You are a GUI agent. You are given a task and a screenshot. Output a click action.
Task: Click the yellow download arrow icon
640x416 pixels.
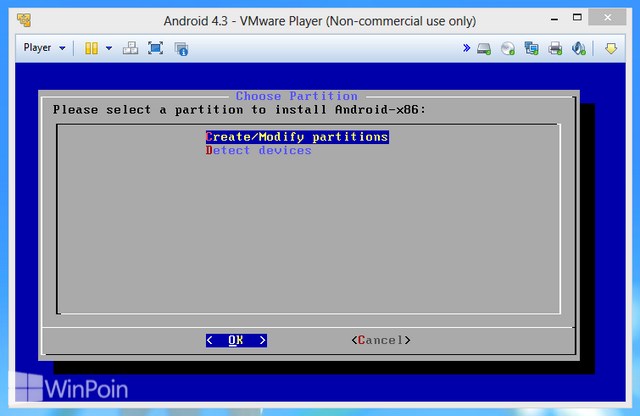click(x=611, y=49)
